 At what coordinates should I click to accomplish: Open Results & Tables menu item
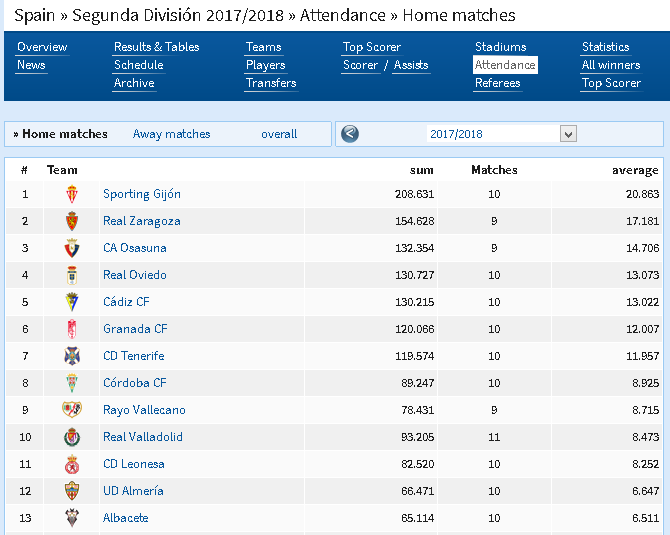(x=156, y=47)
